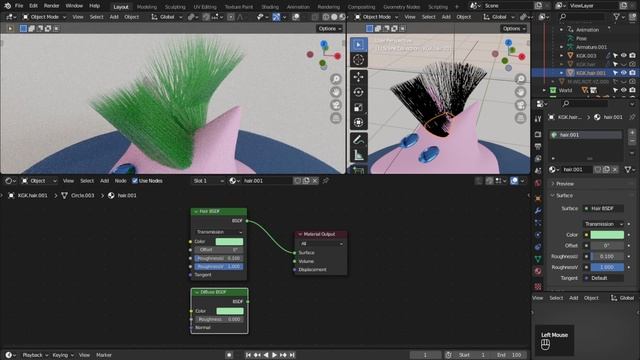
Task: Jump to the timeline start frame
Action: click(248, 355)
